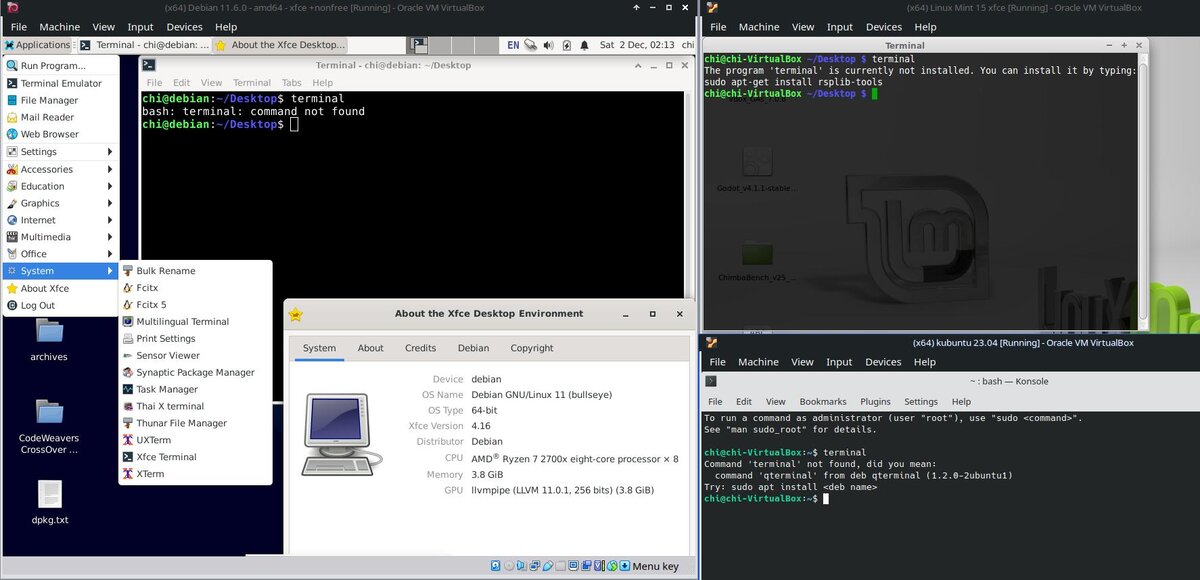Open Input menu in the Linux Mint VirtualBox window
The width and height of the screenshot is (1200, 580).
pos(840,27)
